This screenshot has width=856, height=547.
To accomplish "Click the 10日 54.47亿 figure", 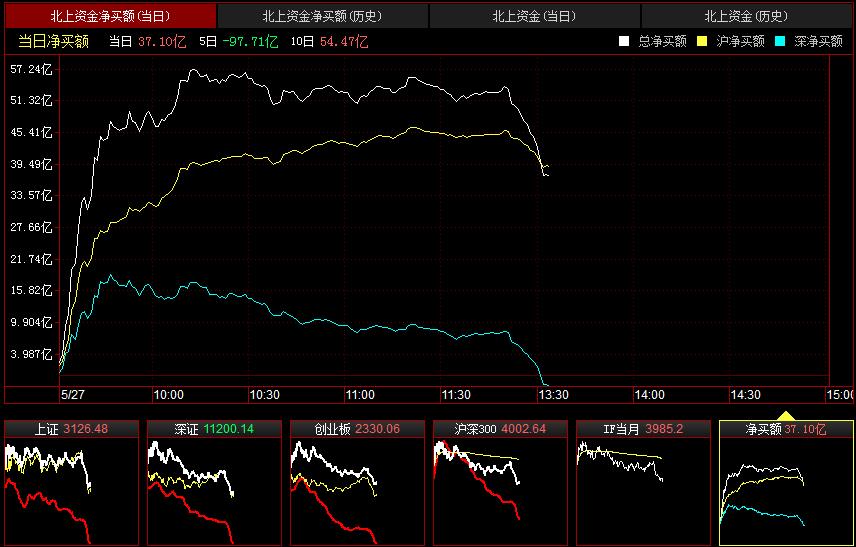I will (x=329, y=41).
